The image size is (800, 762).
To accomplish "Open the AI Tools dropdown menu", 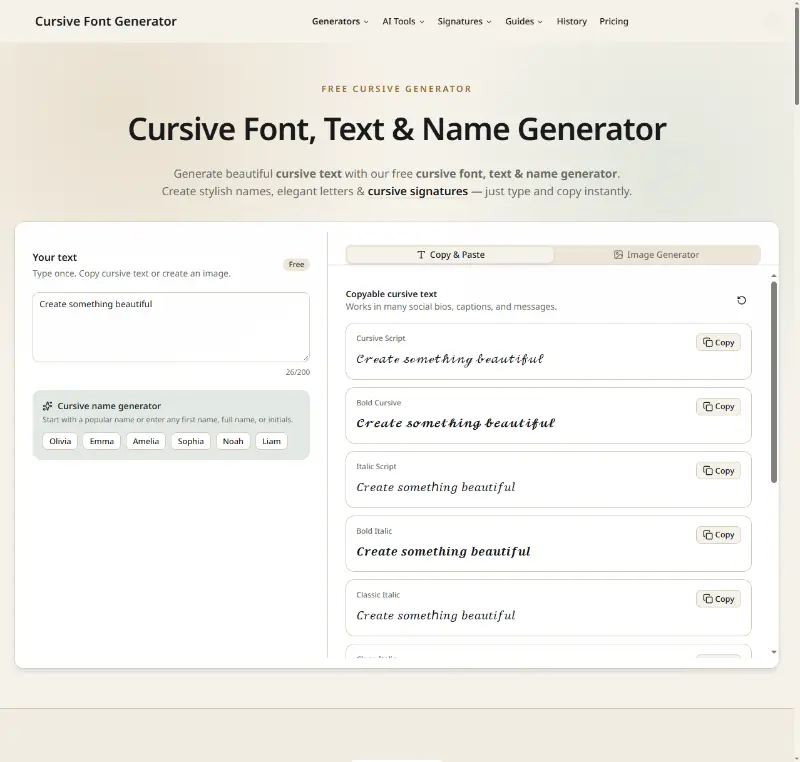I will coord(403,21).
